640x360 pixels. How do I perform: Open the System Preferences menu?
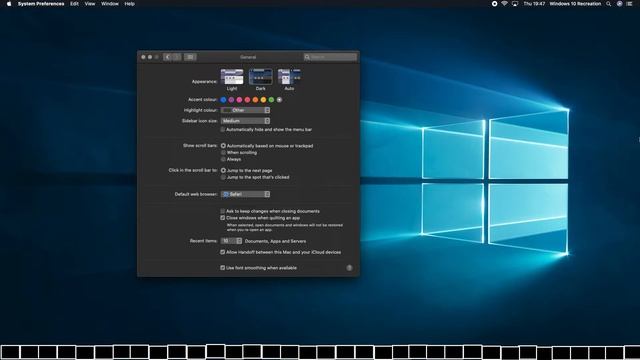(41, 4)
